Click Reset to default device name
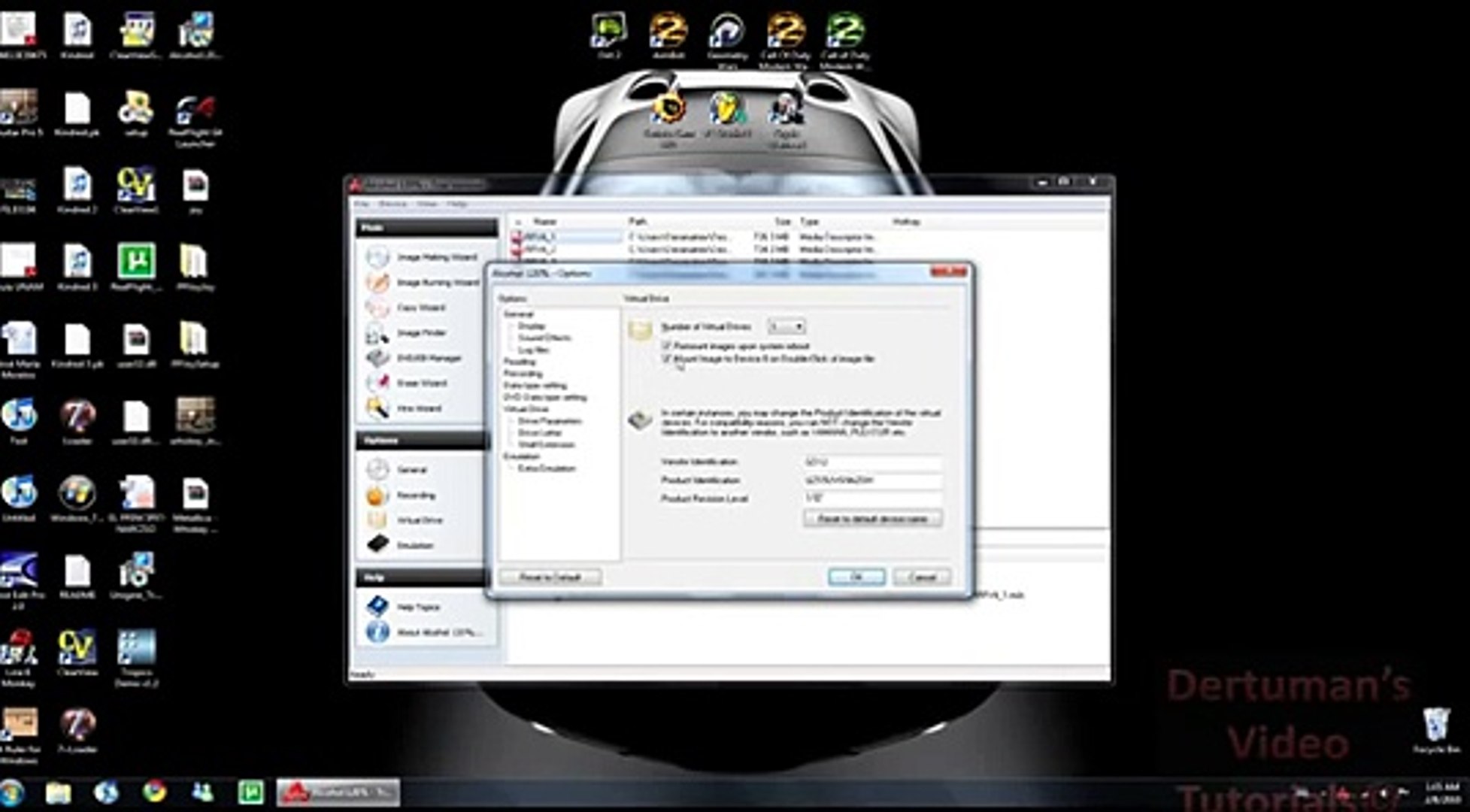Viewport: 1470px width, 812px height. (x=872, y=519)
